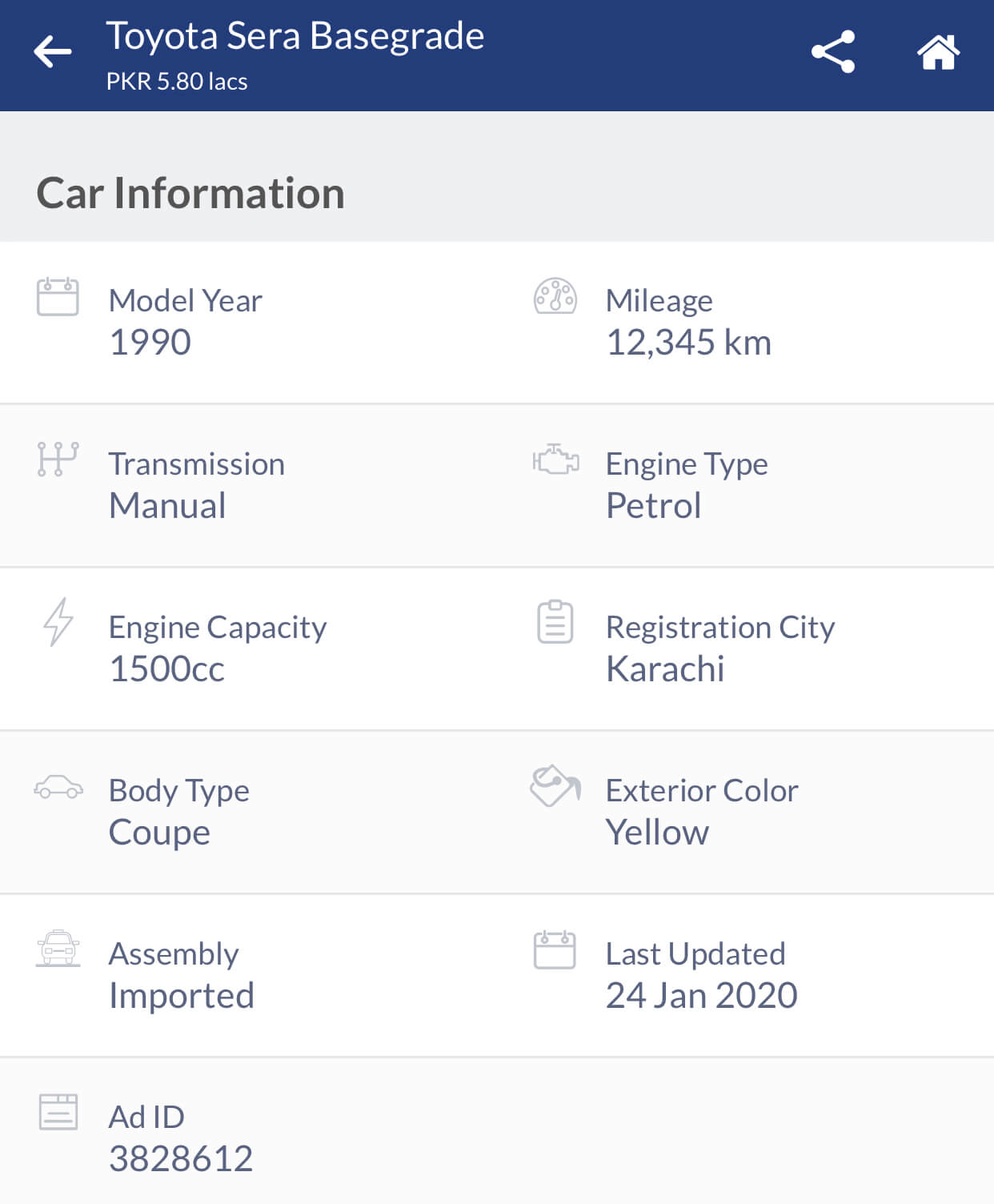Go to home via house icon
Screen dimensions: 994x1204
(938, 52)
